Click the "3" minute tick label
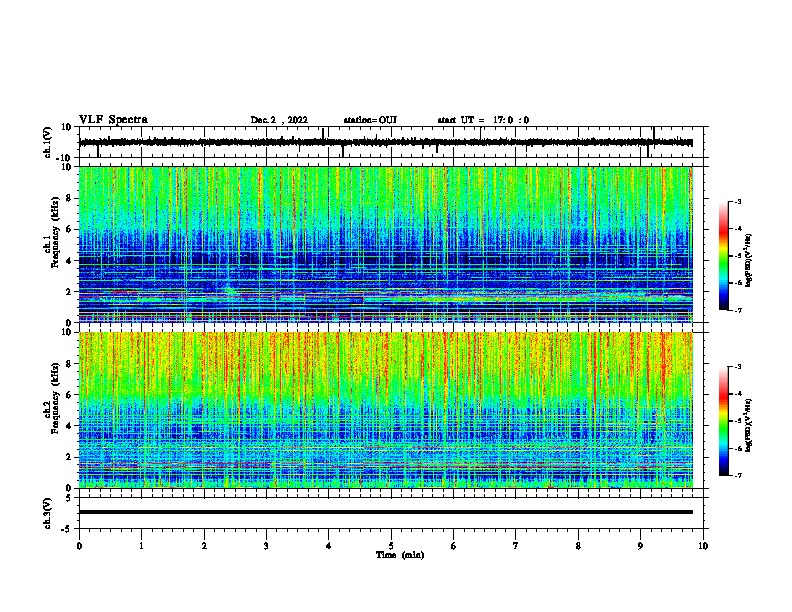The width and height of the screenshot is (792, 612). pyautogui.click(x=266, y=546)
